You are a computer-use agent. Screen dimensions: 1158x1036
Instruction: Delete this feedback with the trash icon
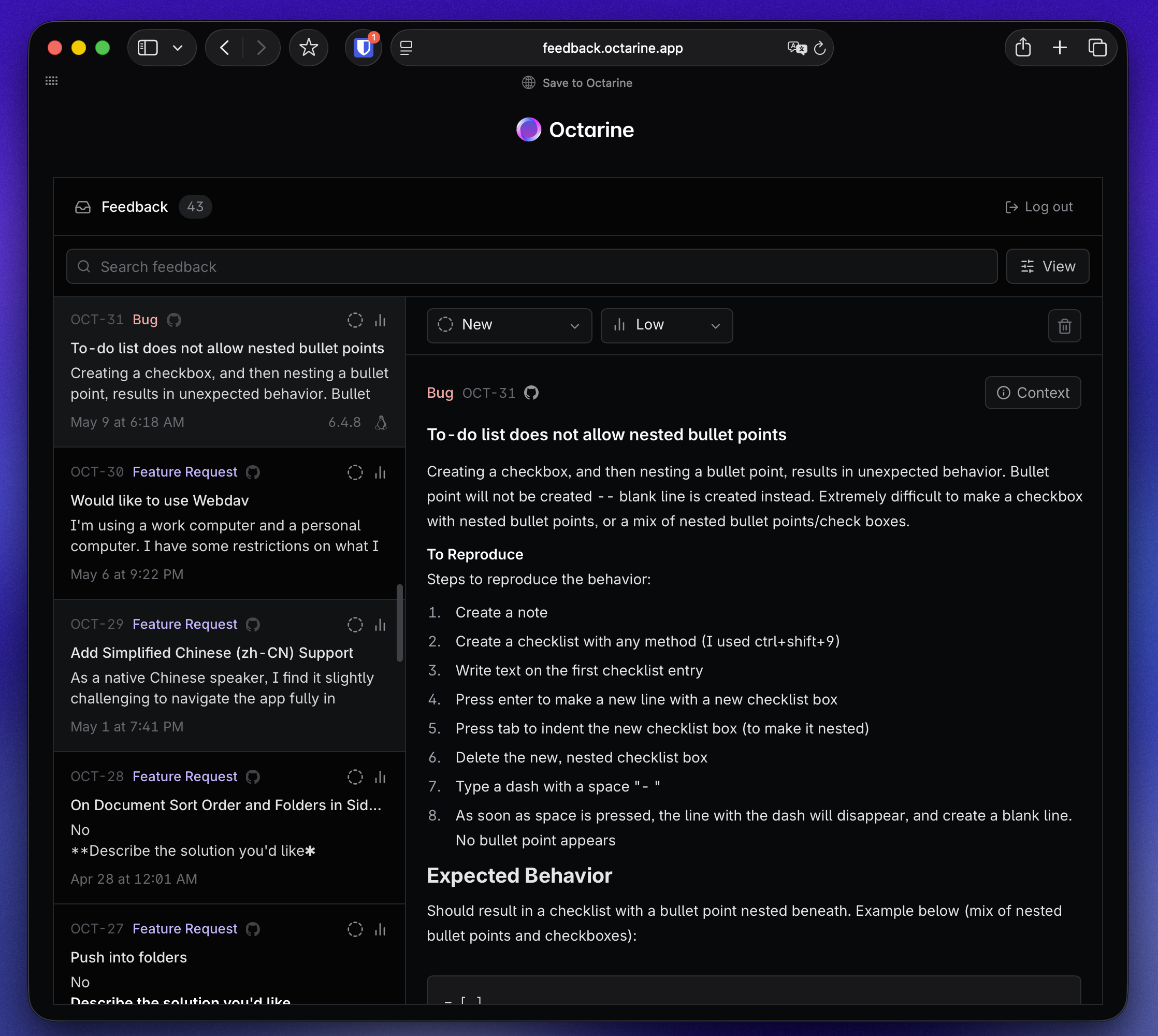pyautogui.click(x=1065, y=326)
